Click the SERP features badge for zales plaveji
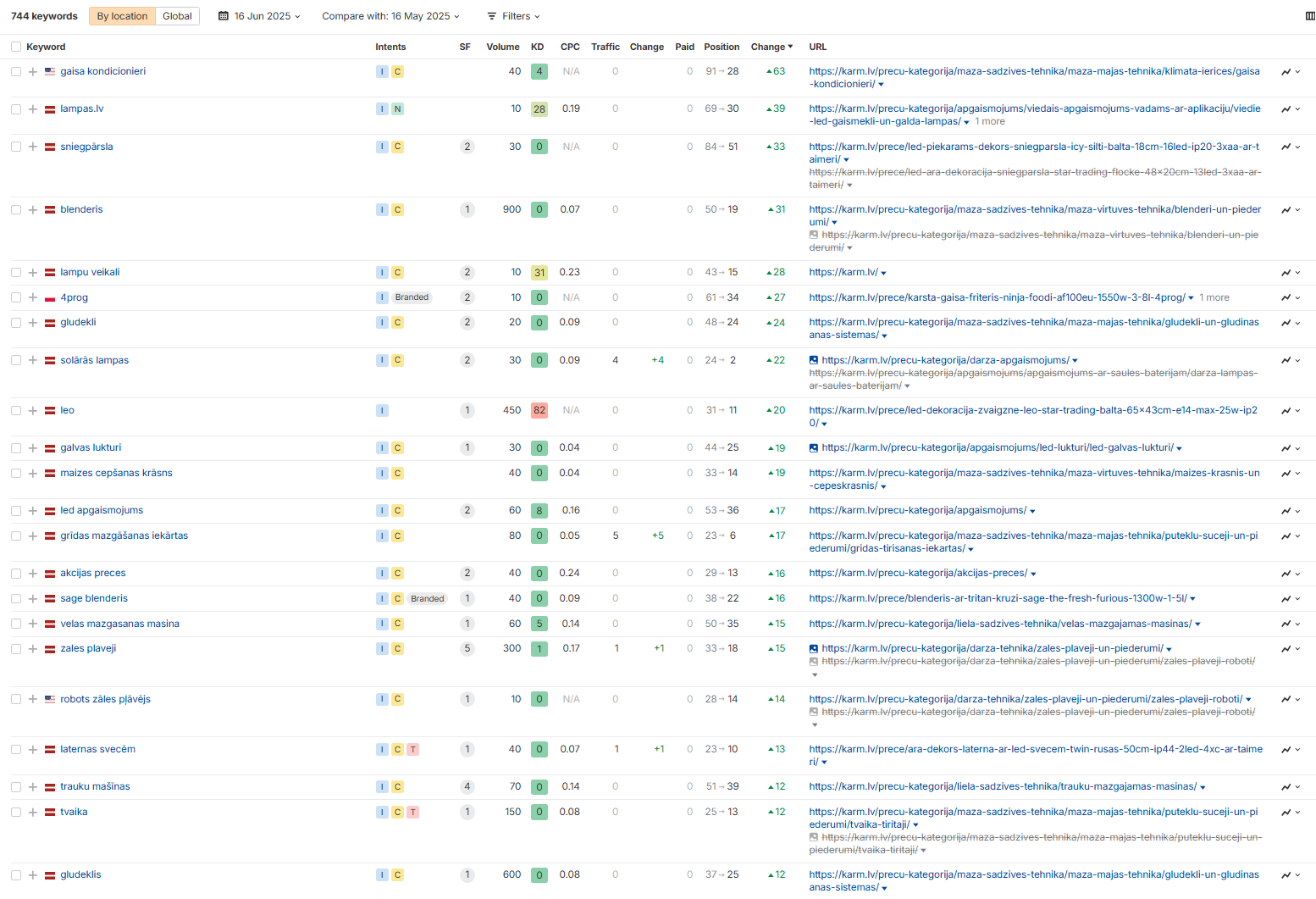 point(467,649)
